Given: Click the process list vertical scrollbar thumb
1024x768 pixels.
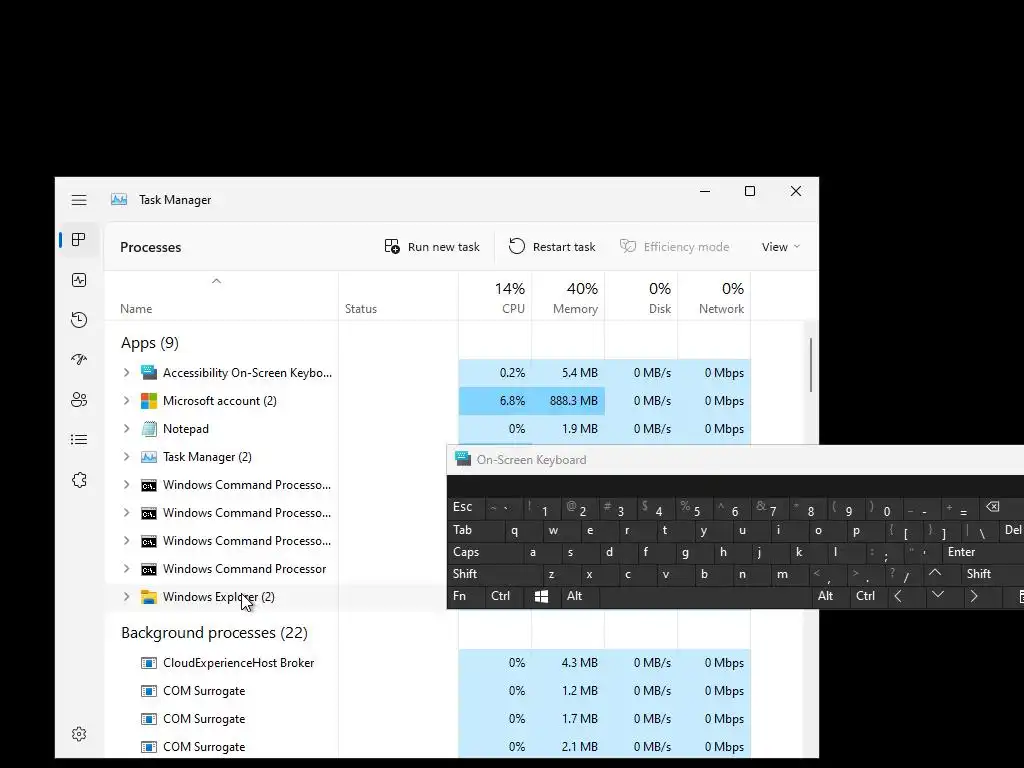Looking at the screenshot, I should point(811,365).
